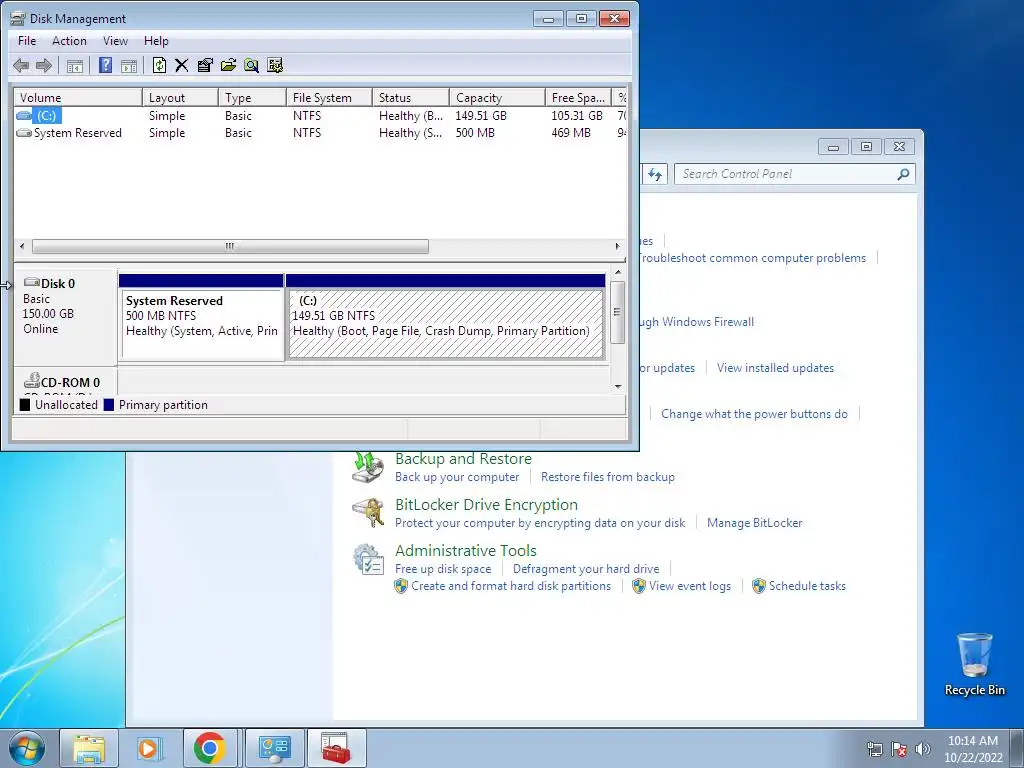Sort by the Volume column header
Viewport: 1024px width, 768px height.
(x=78, y=97)
